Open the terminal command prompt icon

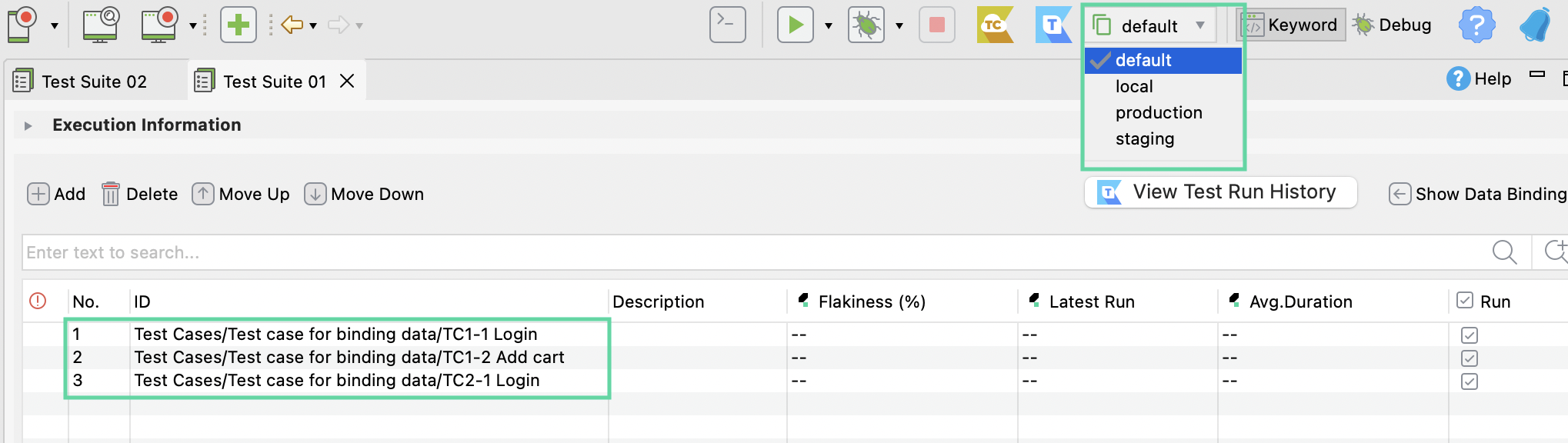(x=727, y=25)
